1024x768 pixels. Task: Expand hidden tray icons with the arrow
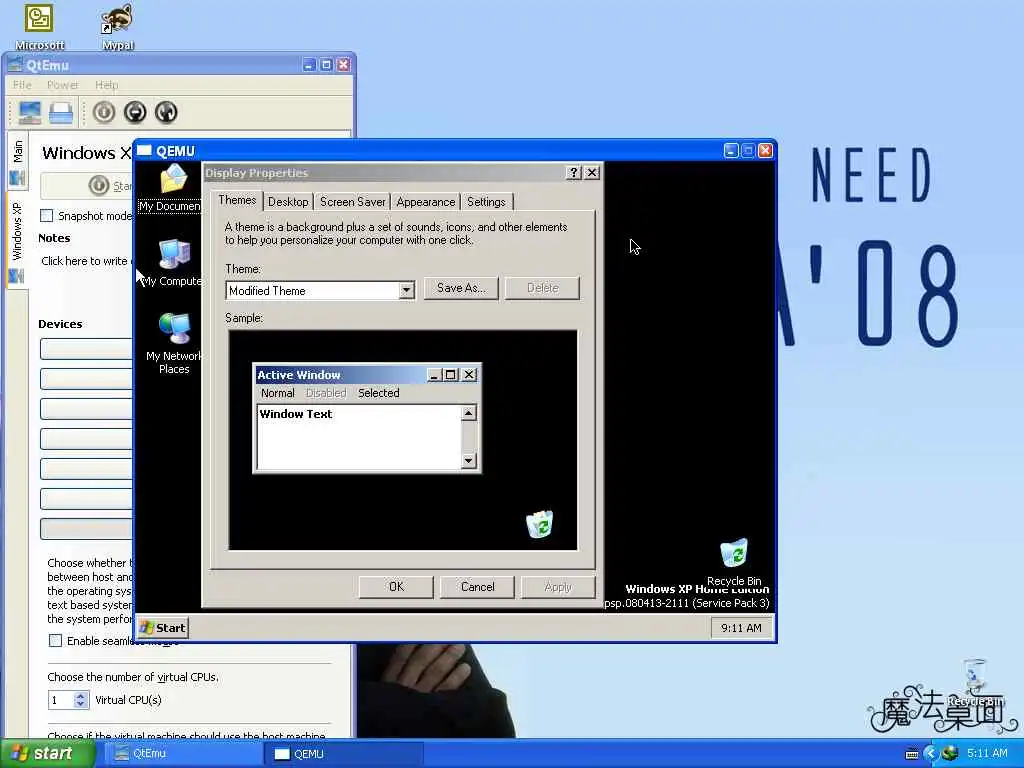(931, 754)
